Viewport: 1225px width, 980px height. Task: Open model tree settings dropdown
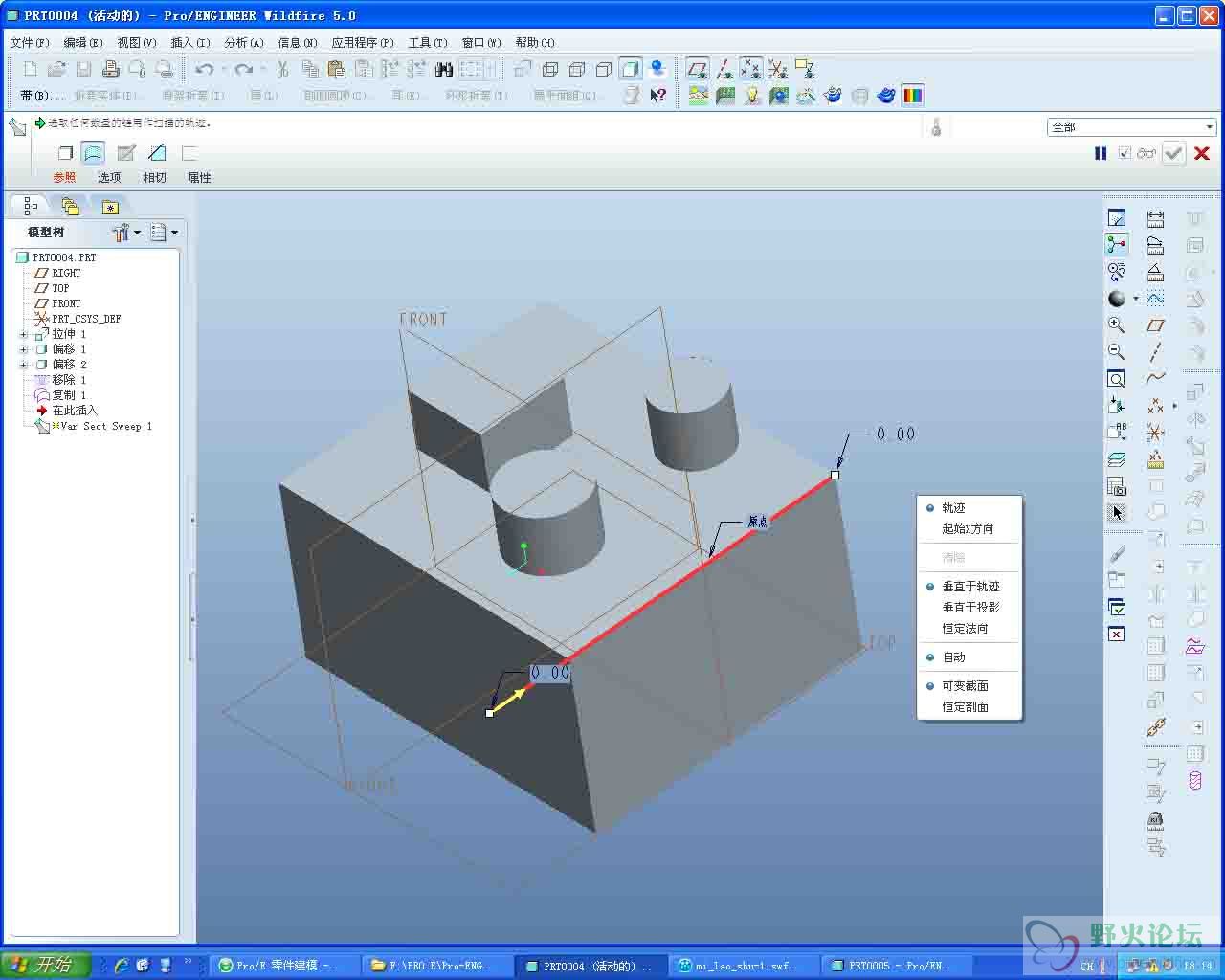[126, 232]
